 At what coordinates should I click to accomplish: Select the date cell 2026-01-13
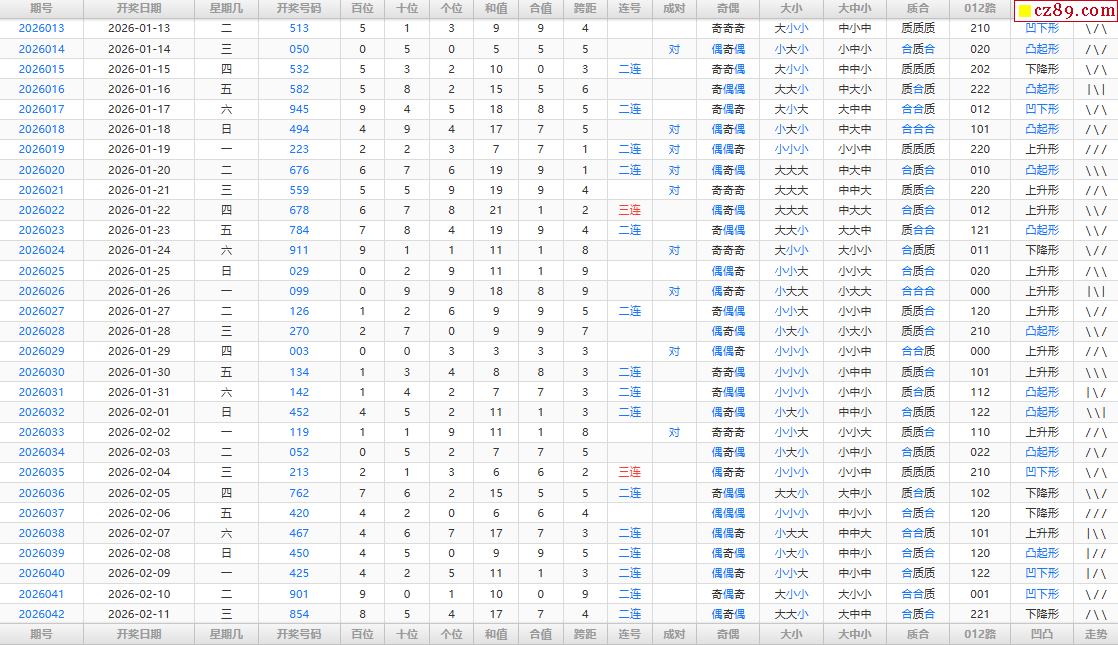[139, 29]
